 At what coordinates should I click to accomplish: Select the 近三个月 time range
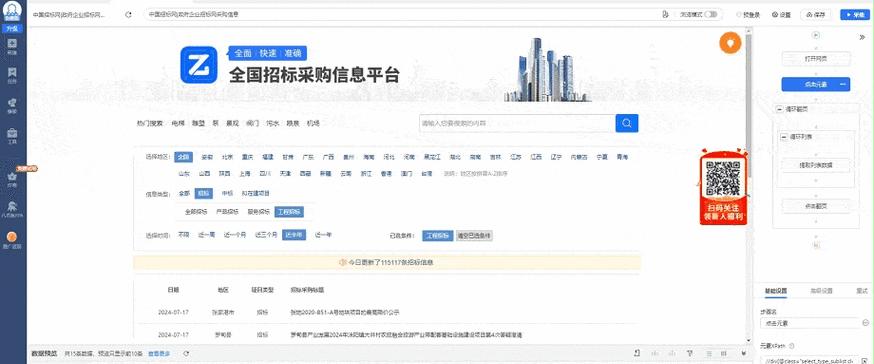[266, 235]
